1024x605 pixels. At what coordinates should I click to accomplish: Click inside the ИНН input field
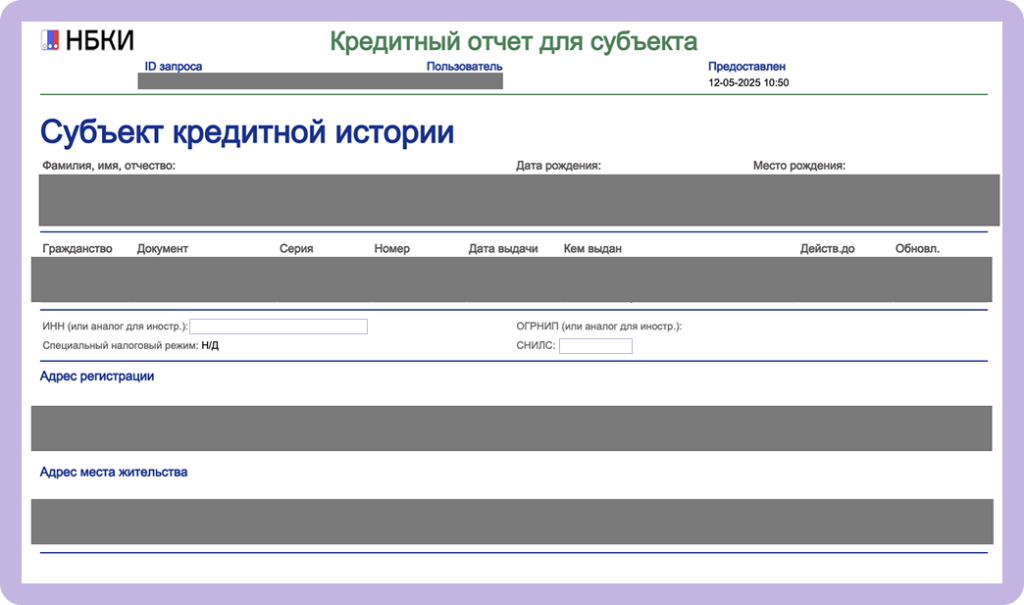[280, 326]
